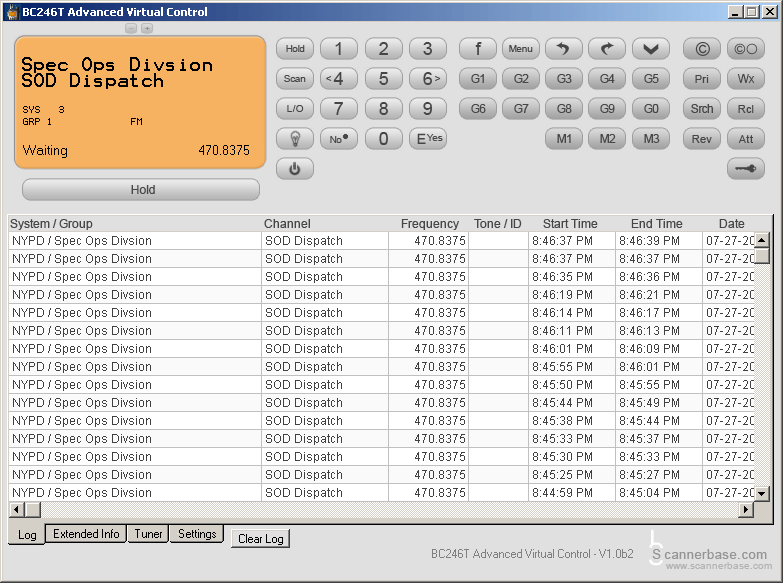Enlarge display with the plus button

(147, 29)
